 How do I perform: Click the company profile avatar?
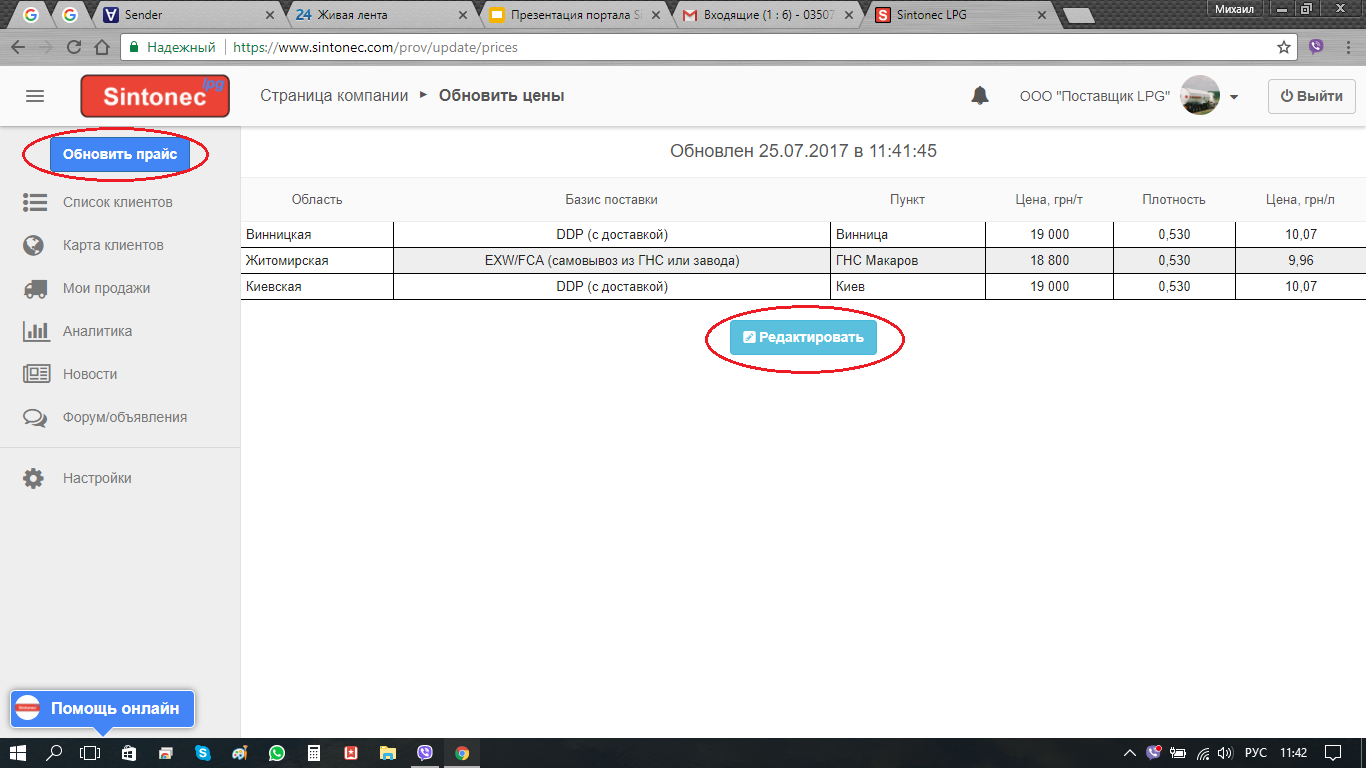click(1200, 96)
